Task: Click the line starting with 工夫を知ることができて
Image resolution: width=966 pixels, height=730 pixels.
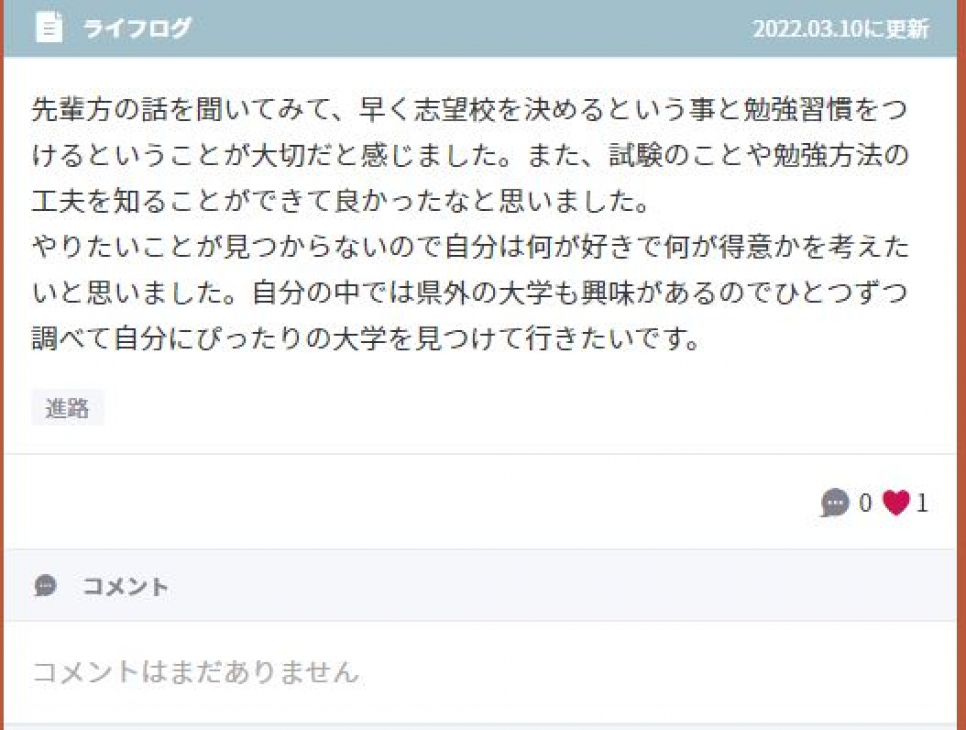Action: 340,201
